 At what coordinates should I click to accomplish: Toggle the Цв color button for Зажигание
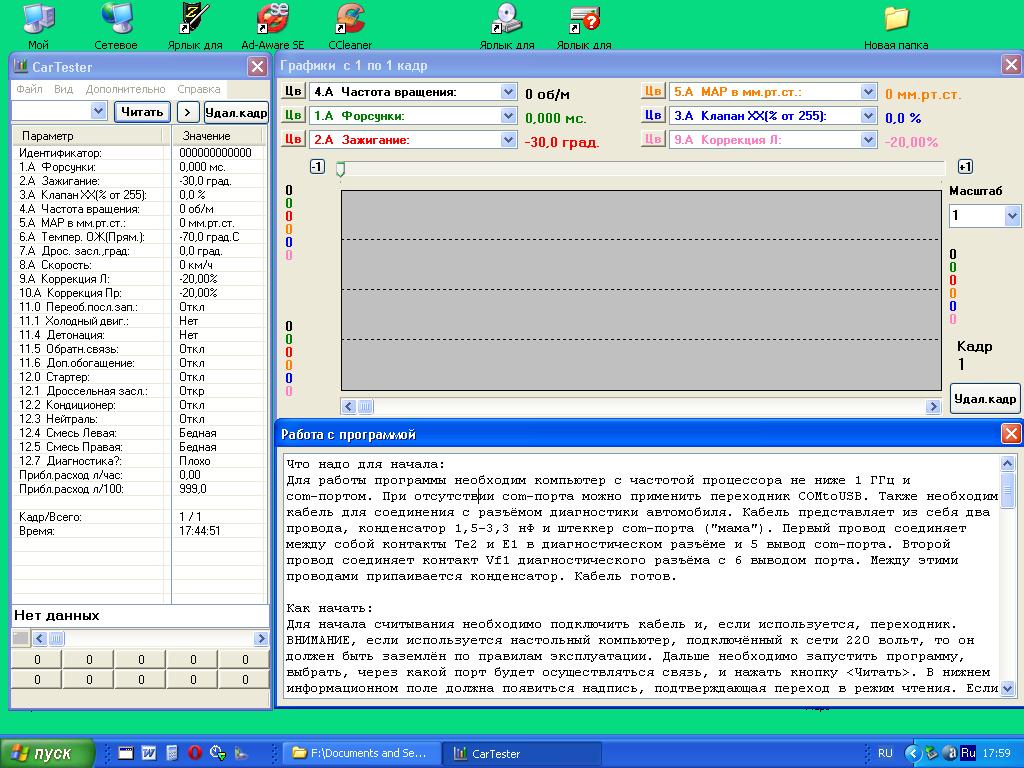[x=293, y=140]
